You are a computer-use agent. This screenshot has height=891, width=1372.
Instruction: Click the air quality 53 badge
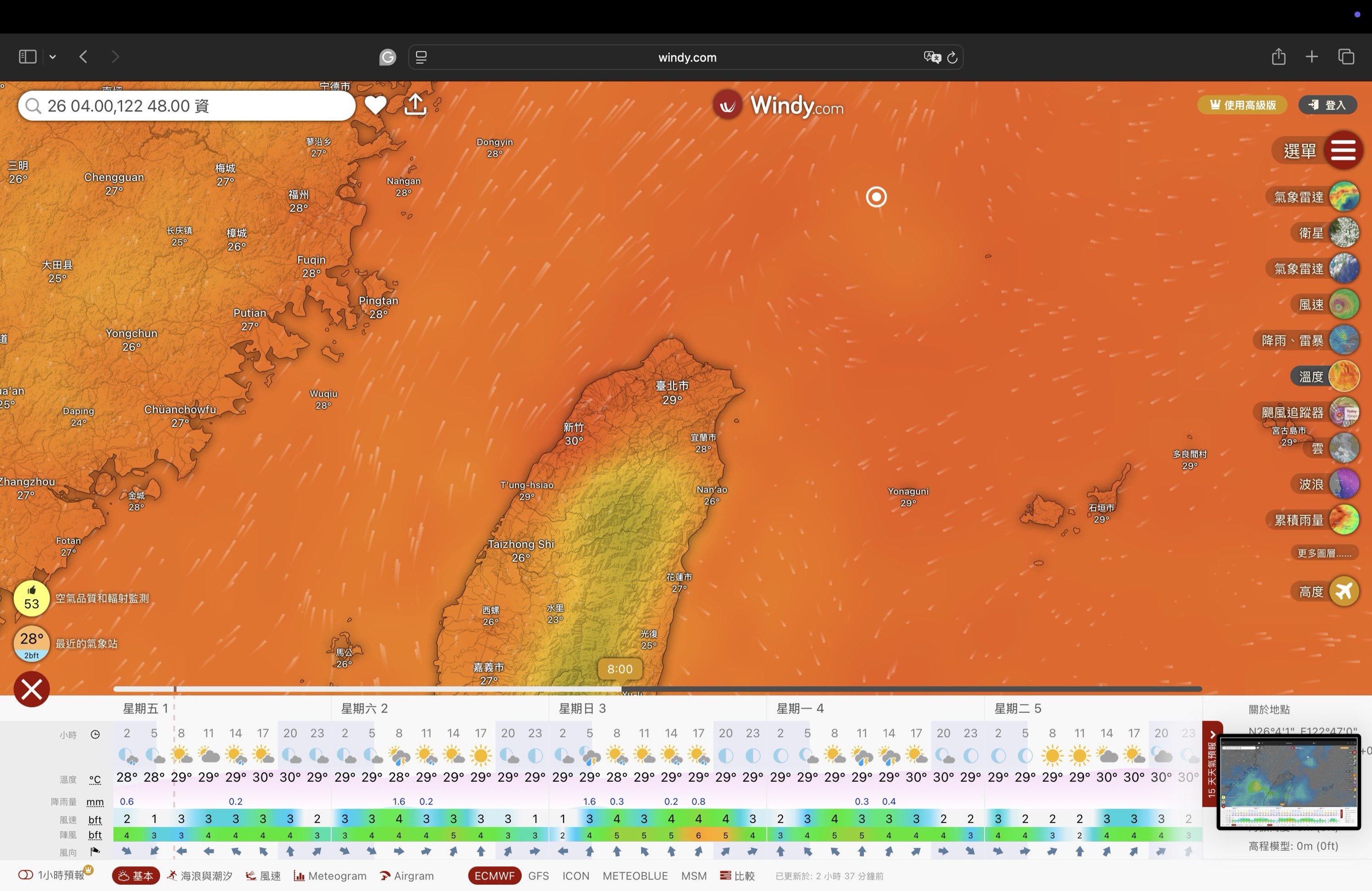[31, 599]
